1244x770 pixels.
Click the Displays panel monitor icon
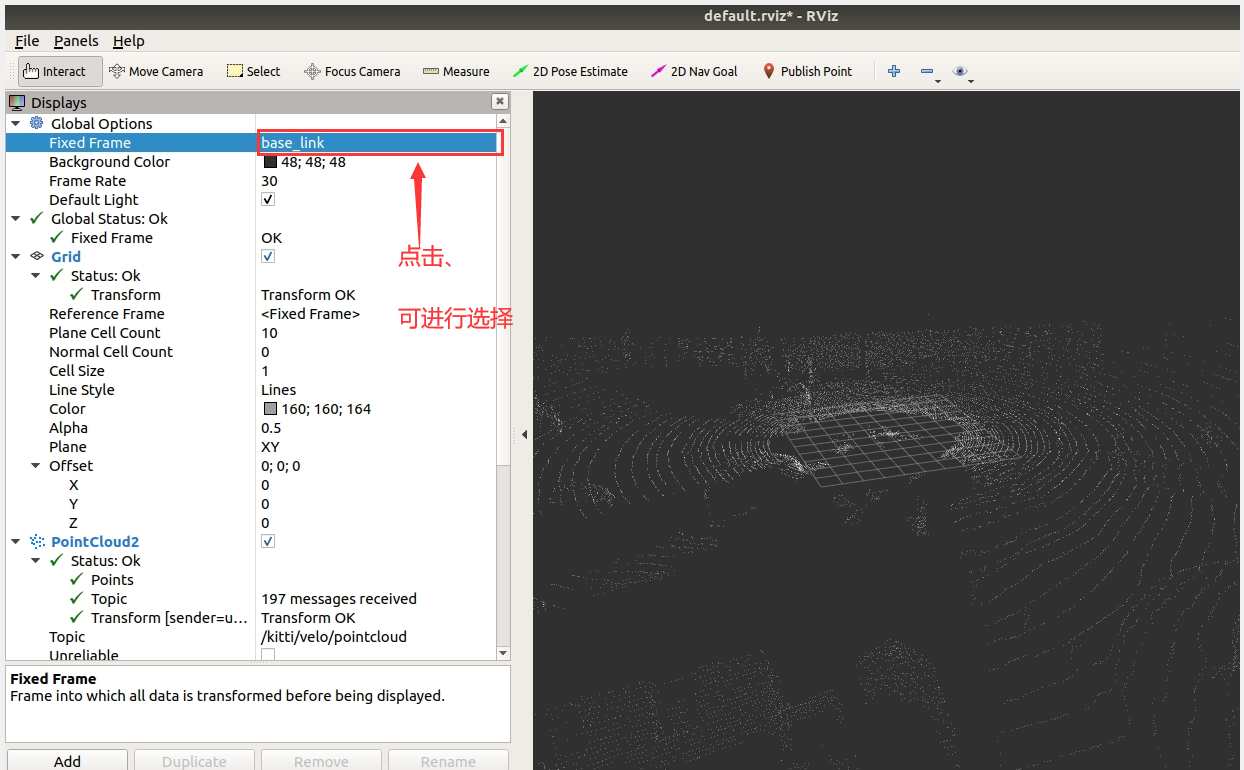point(17,102)
